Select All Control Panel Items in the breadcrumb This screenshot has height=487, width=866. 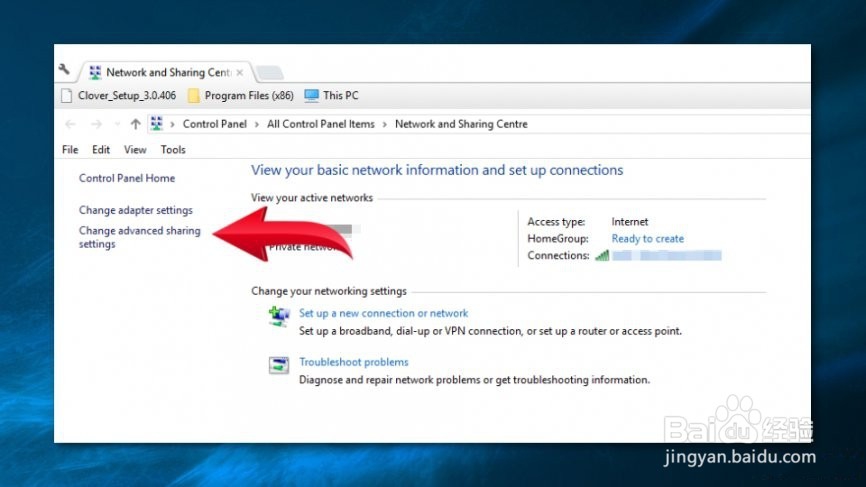321,124
